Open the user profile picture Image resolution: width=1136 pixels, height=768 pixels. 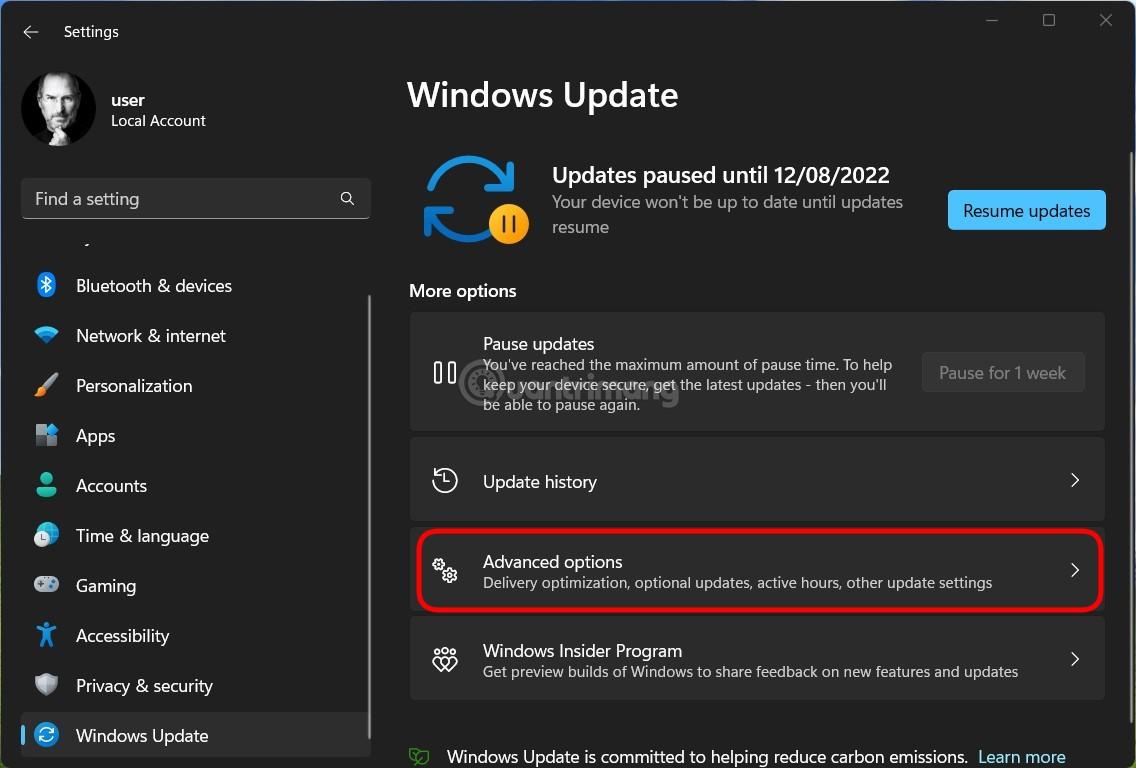click(x=59, y=109)
